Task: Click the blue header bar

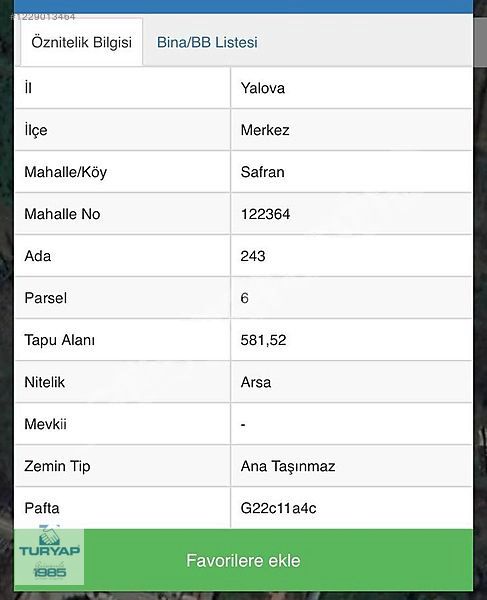Action: [243, 6]
